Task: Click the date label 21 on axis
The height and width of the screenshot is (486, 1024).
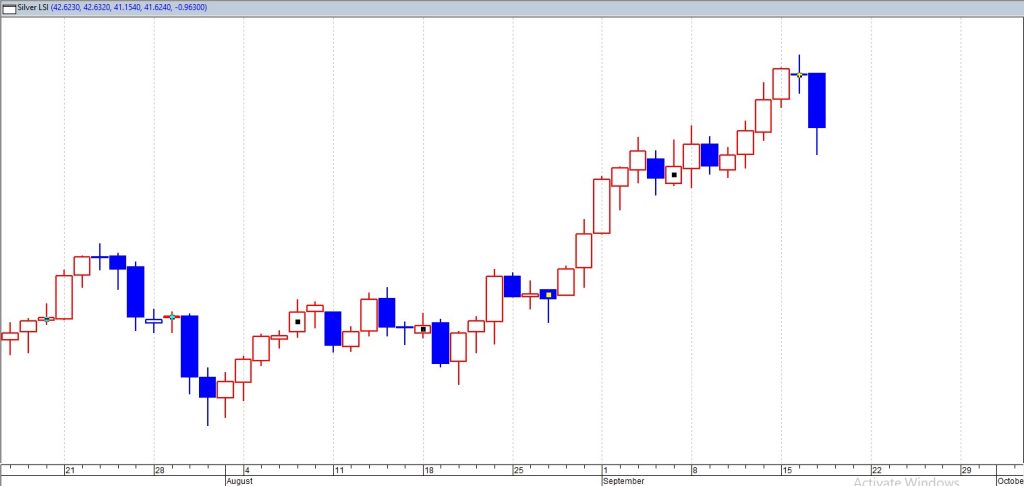Action: click(70, 470)
